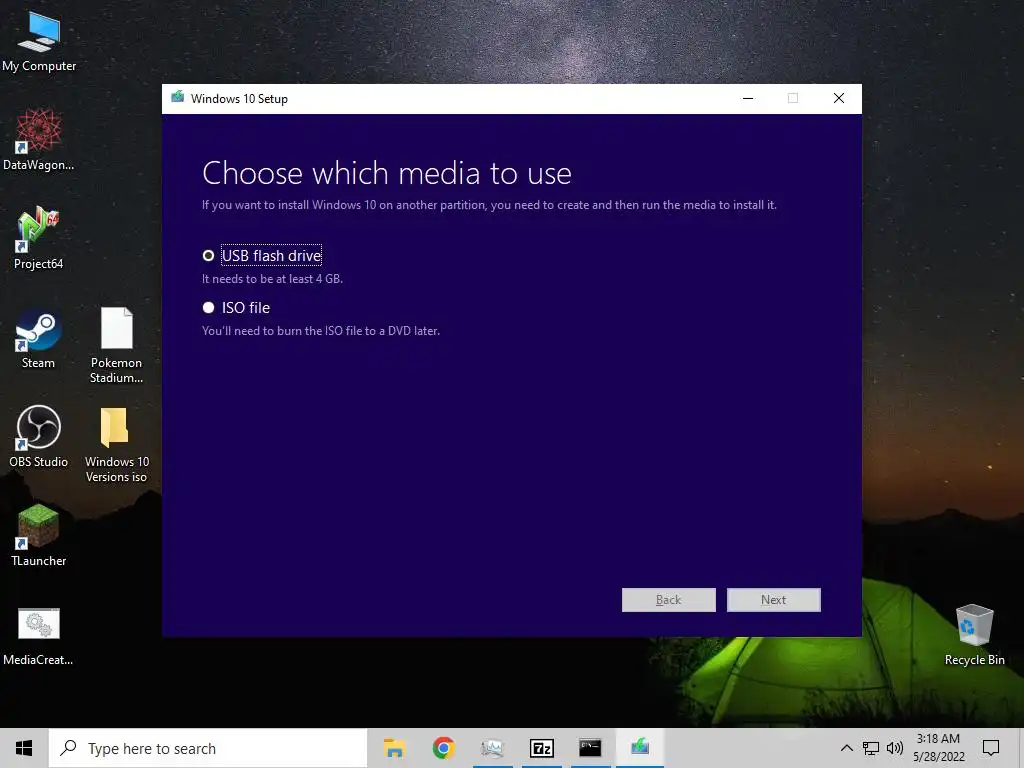Click the 'Choose which media to use' heading
The height and width of the screenshot is (768, 1024).
tap(387, 173)
